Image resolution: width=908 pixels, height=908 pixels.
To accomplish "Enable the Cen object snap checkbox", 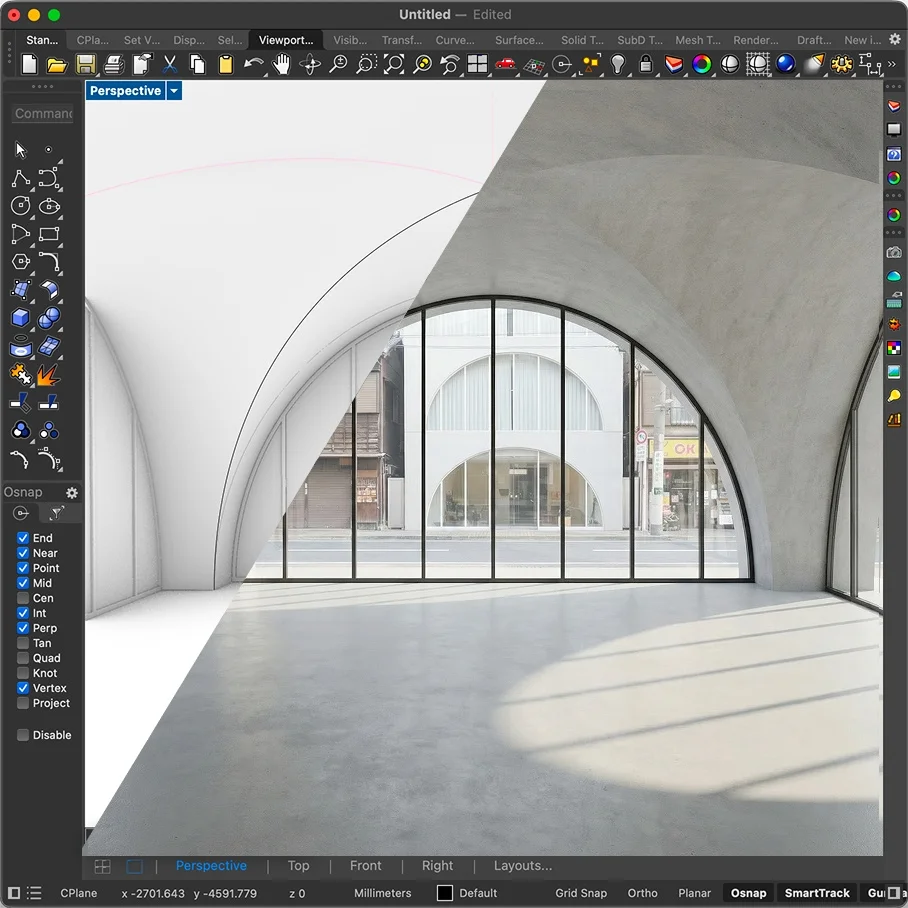I will click(x=23, y=598).
